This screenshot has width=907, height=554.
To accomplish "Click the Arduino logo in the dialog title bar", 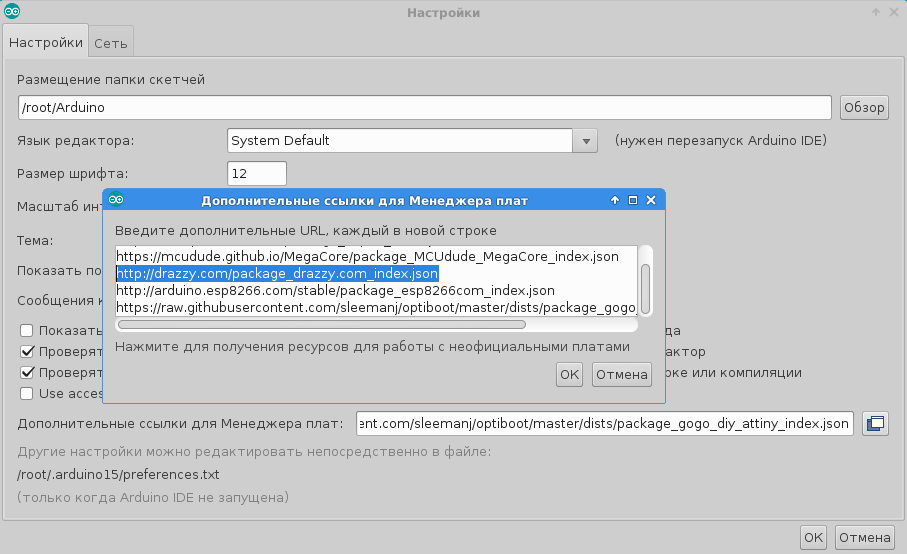I will pos(116,200).
